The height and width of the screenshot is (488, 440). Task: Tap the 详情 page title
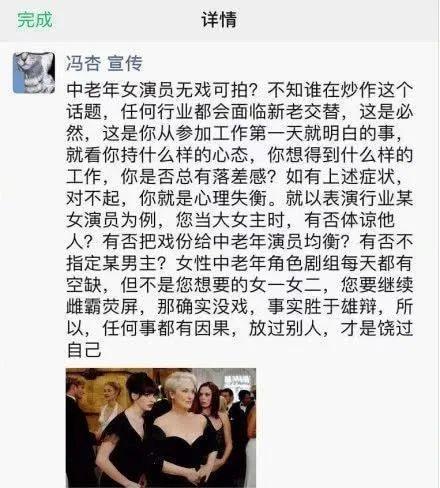click(x=219, y=20)
